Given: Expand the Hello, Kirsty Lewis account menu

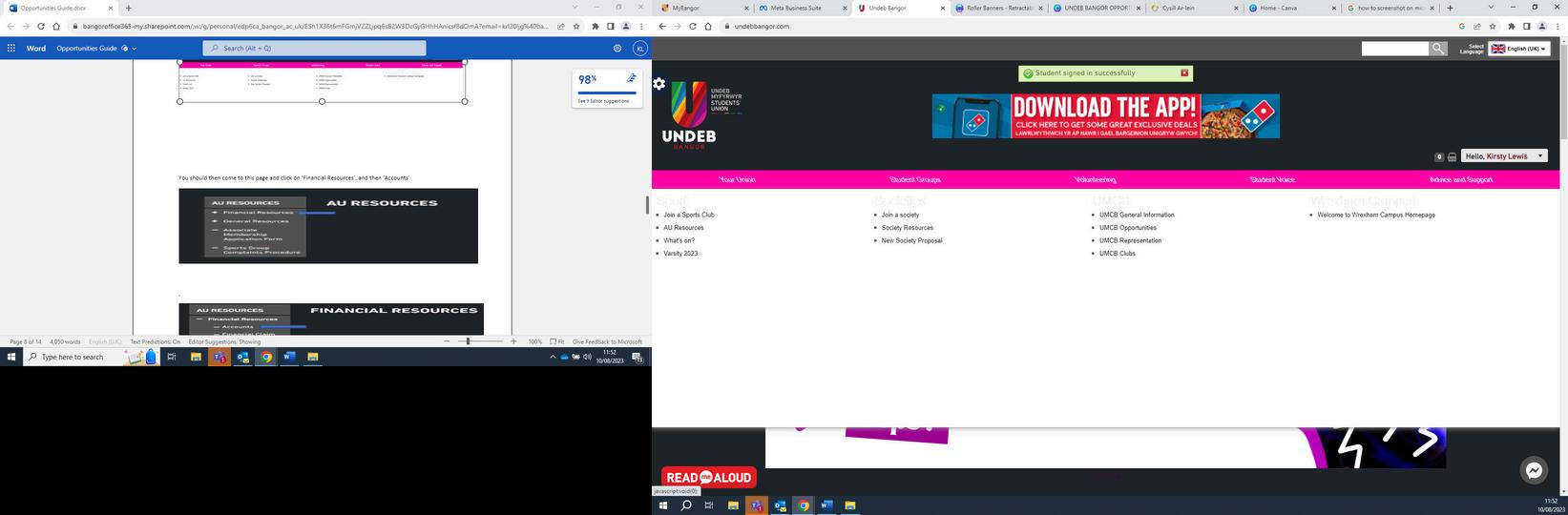Looking at the screenshot, I should pyautogui.click(x=1504, y=155).
